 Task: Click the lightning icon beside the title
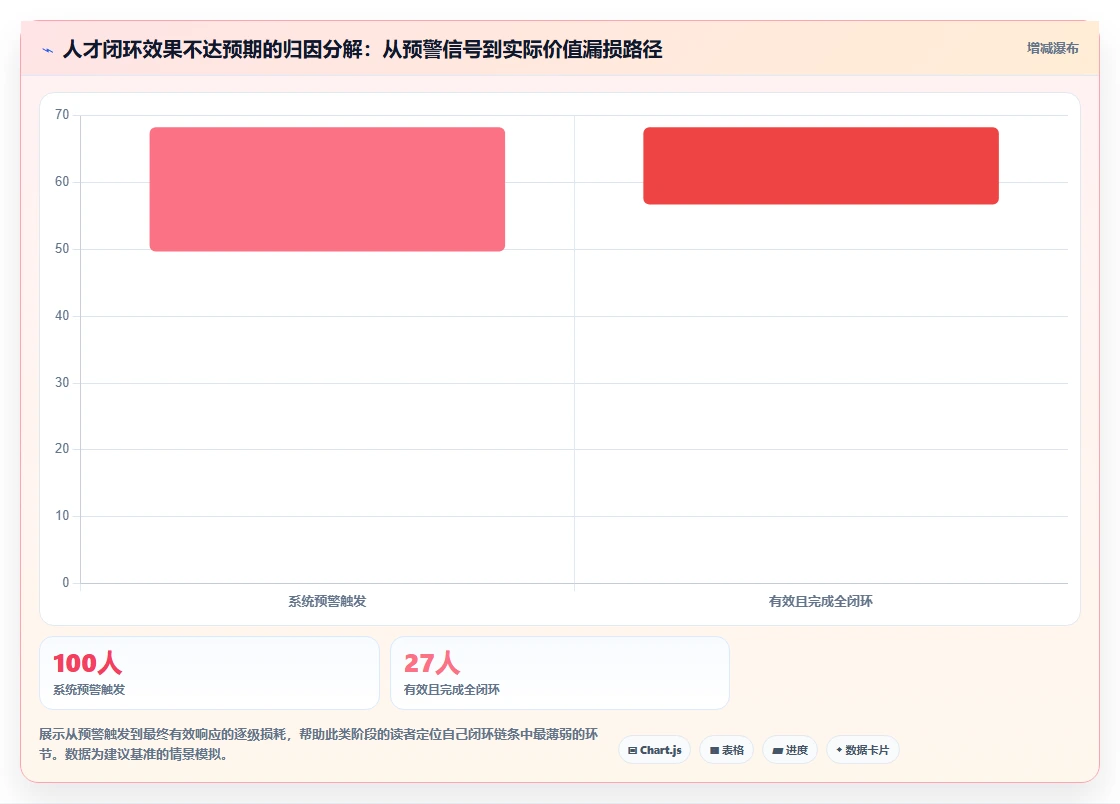click(x=48, y=50)
